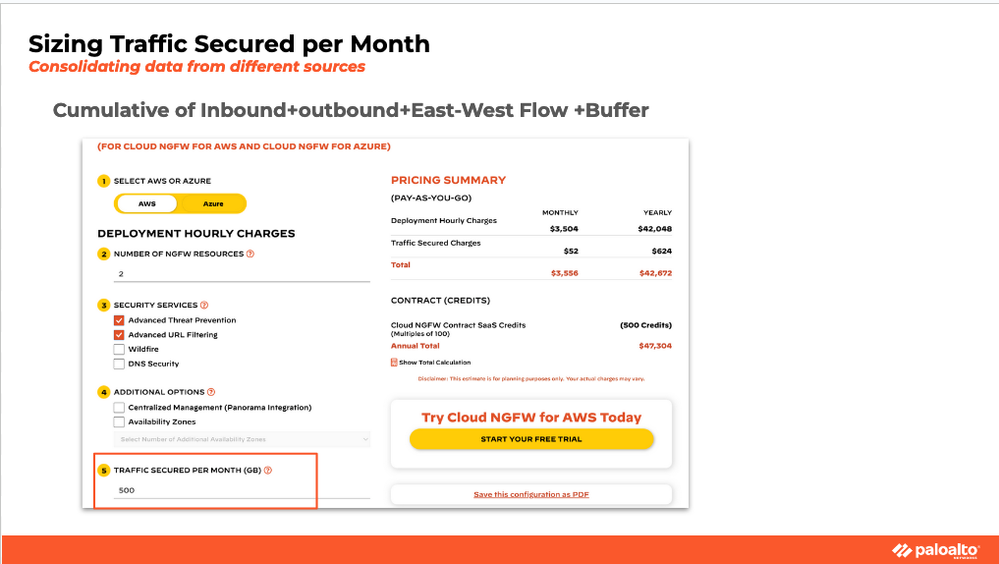Viewport: 999px width, 564px height.
Task: Open the Additional Availability Zones dropdown
Action: point(241,439)
